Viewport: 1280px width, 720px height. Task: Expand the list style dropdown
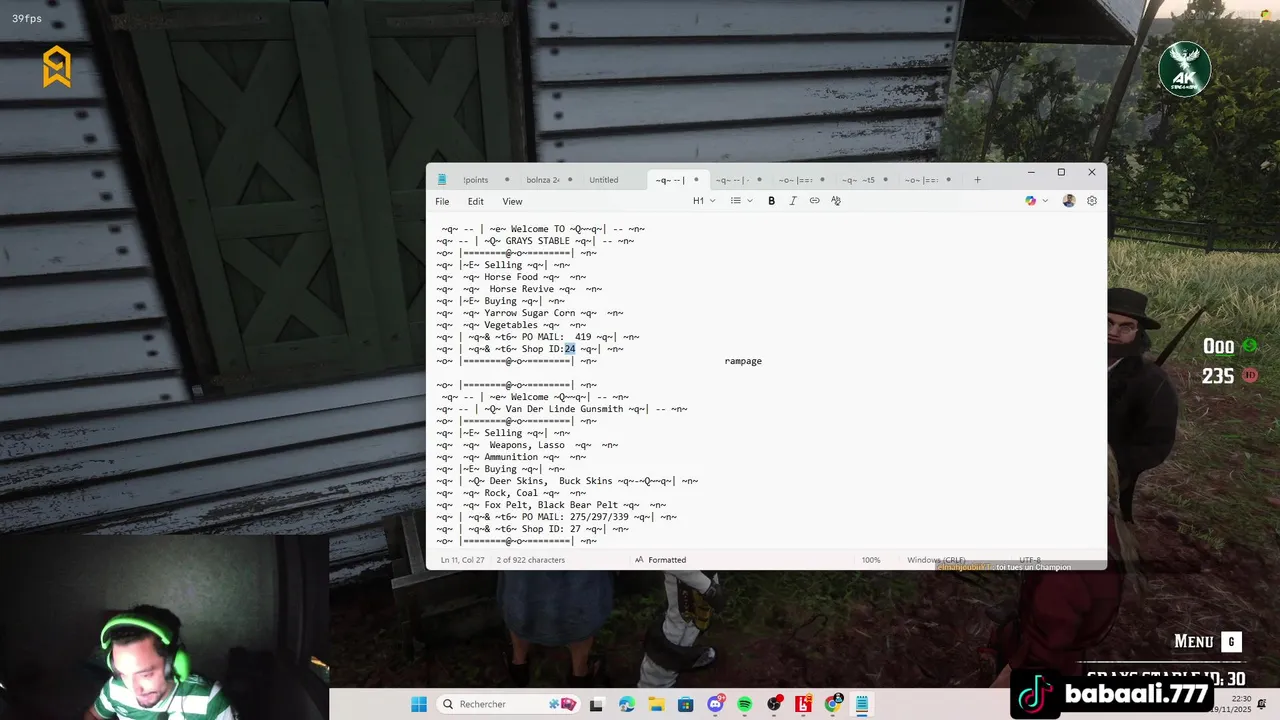[x=741, y=201]
